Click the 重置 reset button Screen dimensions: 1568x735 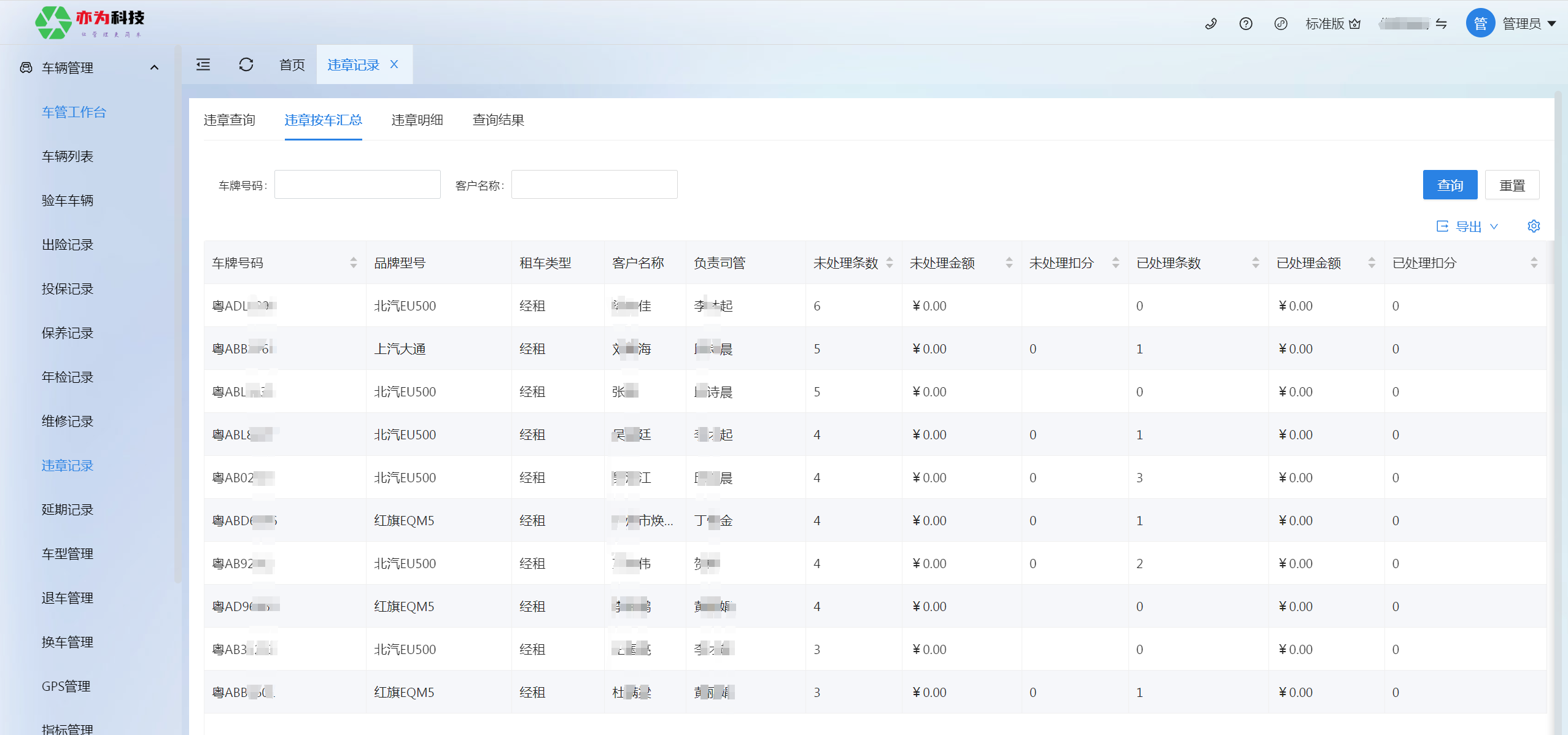1512,185
